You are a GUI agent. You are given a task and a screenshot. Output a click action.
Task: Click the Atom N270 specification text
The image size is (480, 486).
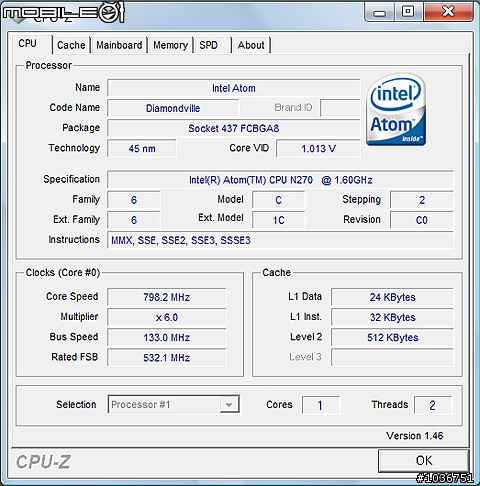(280, 180)
